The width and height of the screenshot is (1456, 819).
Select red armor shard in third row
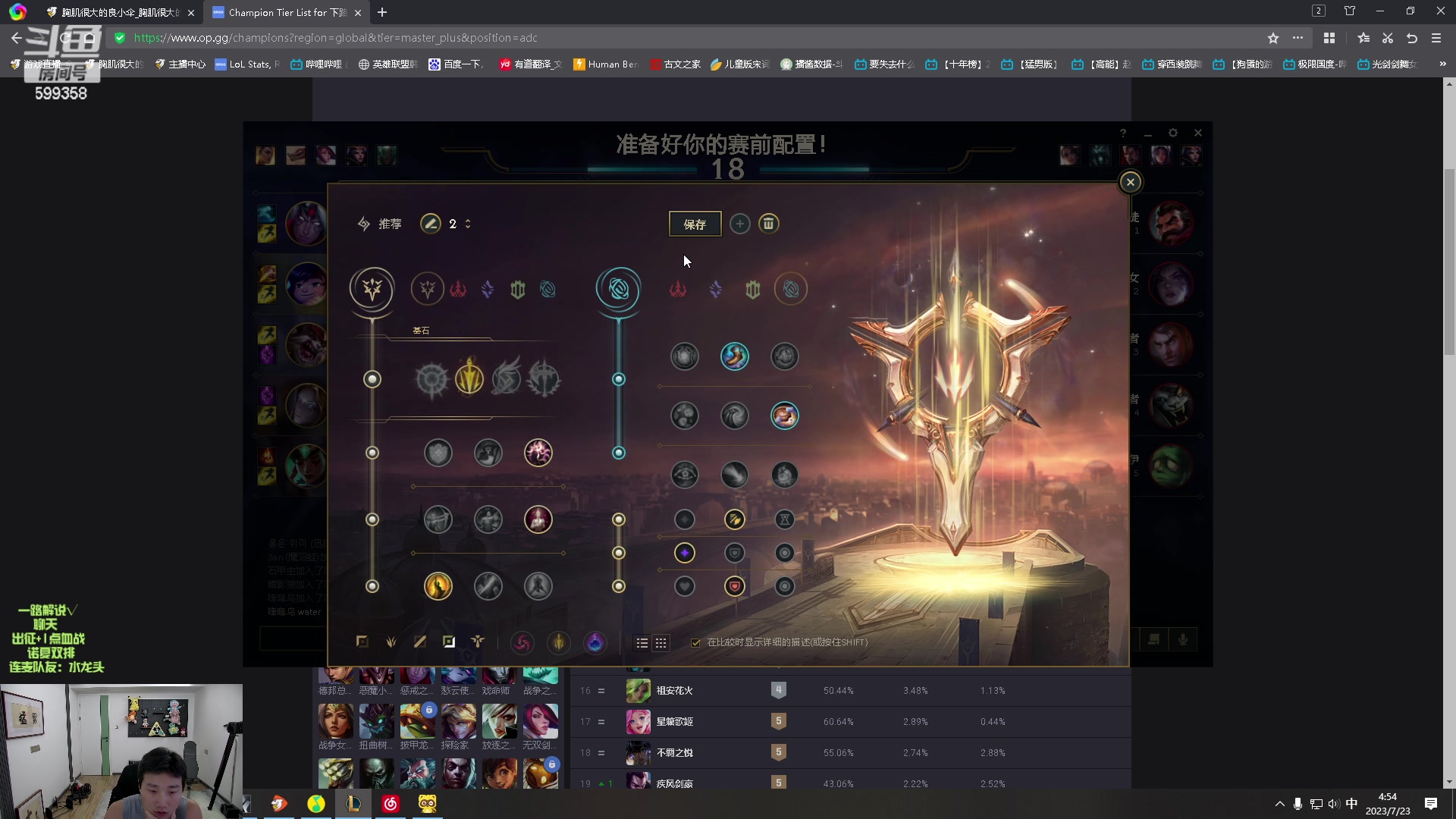point(735,586)
